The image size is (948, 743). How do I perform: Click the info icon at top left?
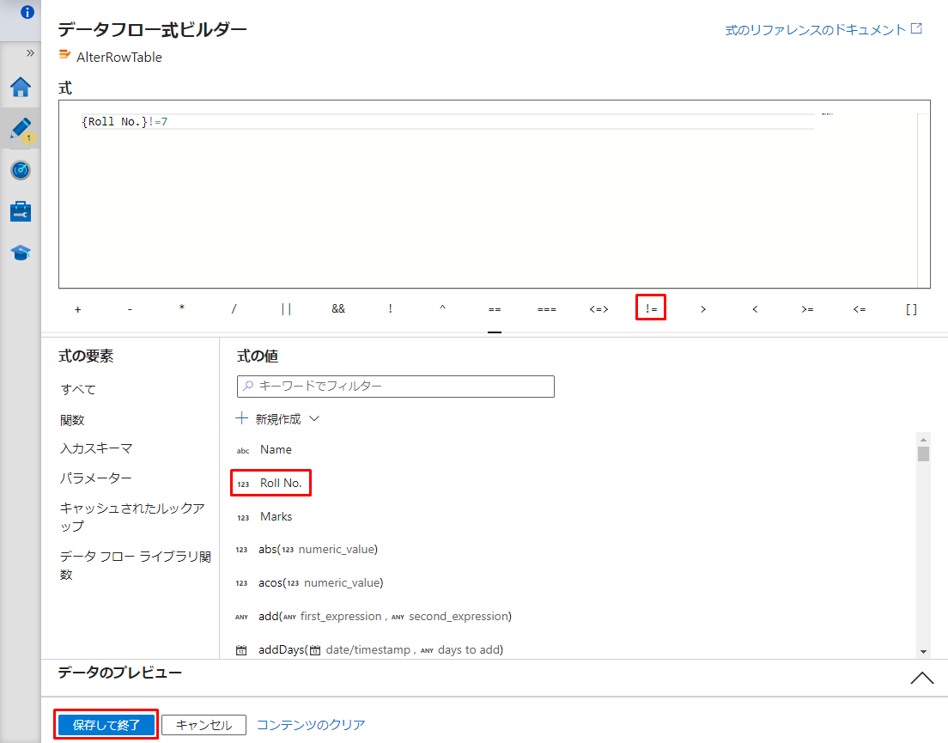27,13
